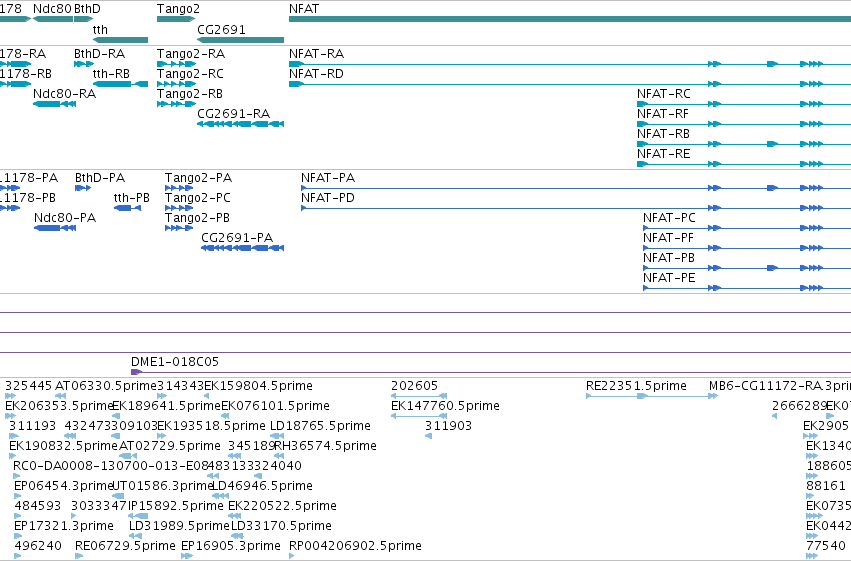Click the Tango2 gene label
Screen dimensions: 851x561
178,9
